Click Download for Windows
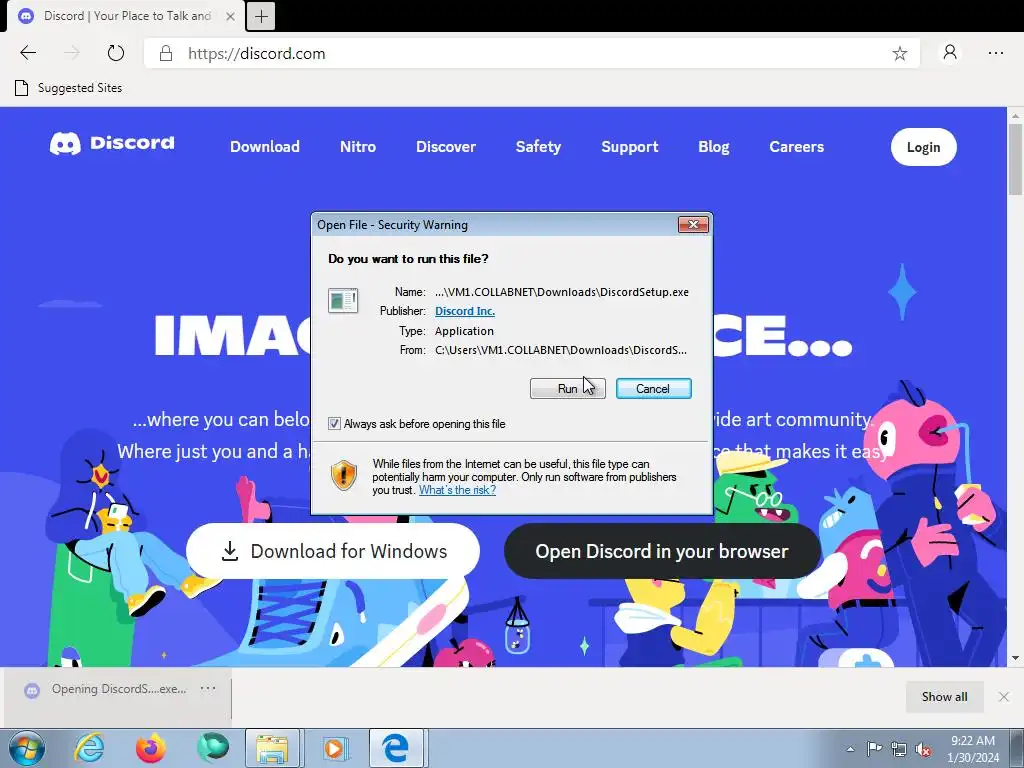 (x=333, y=551)
